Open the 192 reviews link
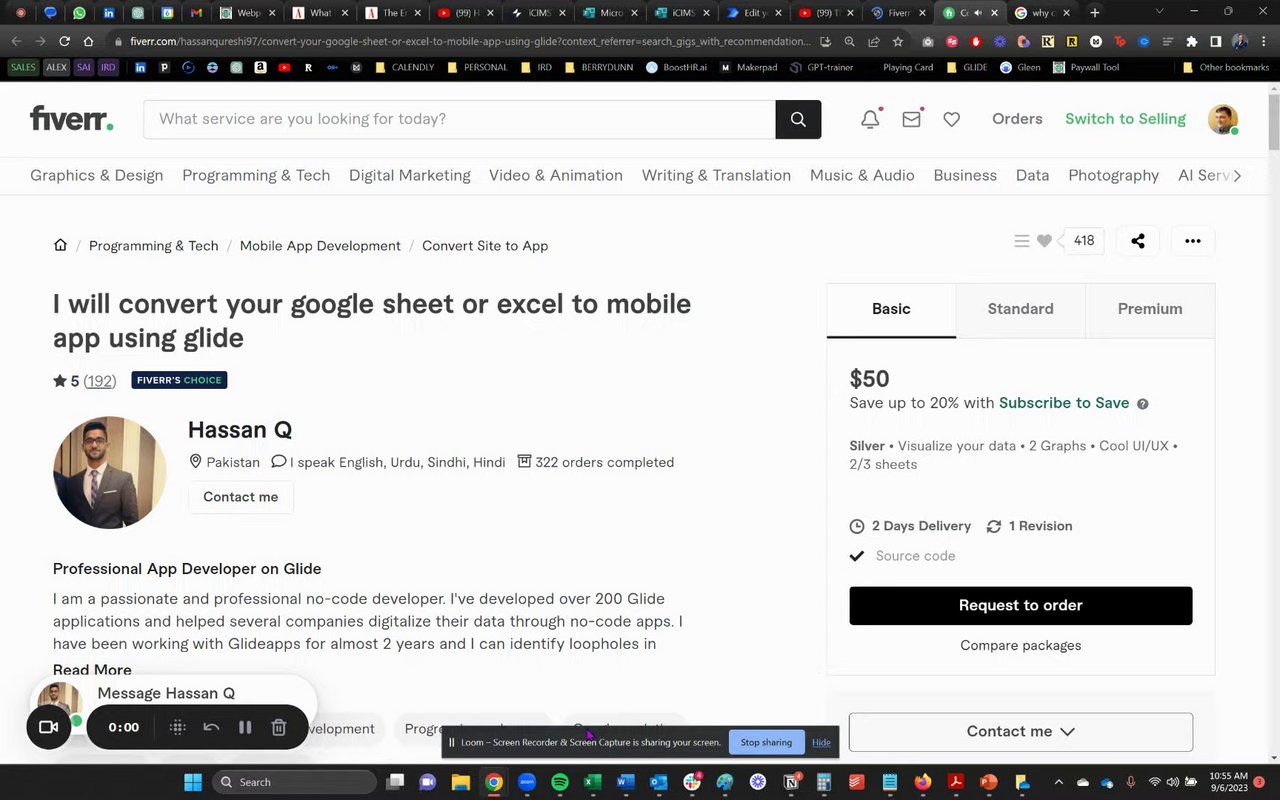 click(100, 381)
